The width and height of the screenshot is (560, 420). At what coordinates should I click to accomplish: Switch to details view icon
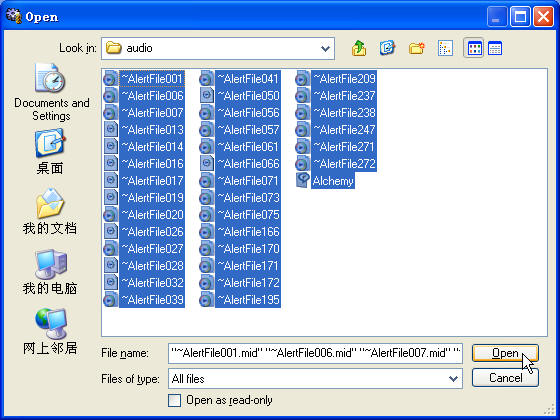(x=495, y=48)
